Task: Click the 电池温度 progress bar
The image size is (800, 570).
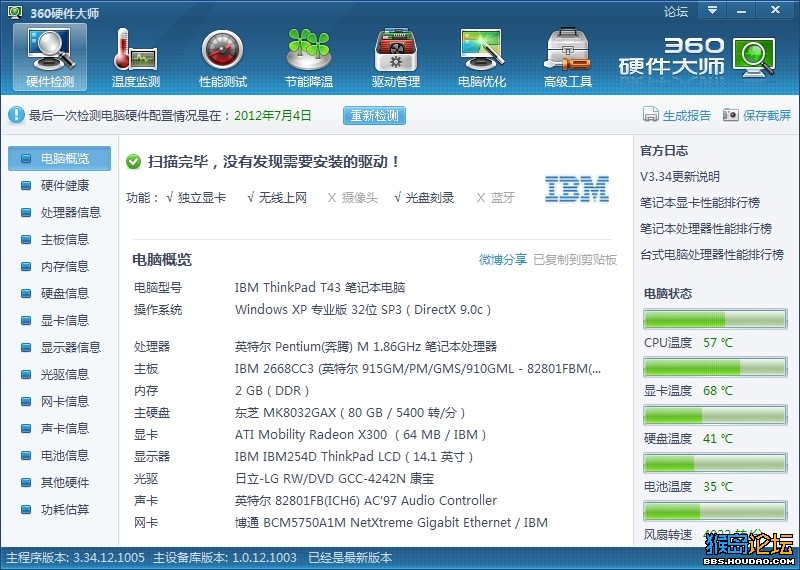Action: [x=715, y=463]
